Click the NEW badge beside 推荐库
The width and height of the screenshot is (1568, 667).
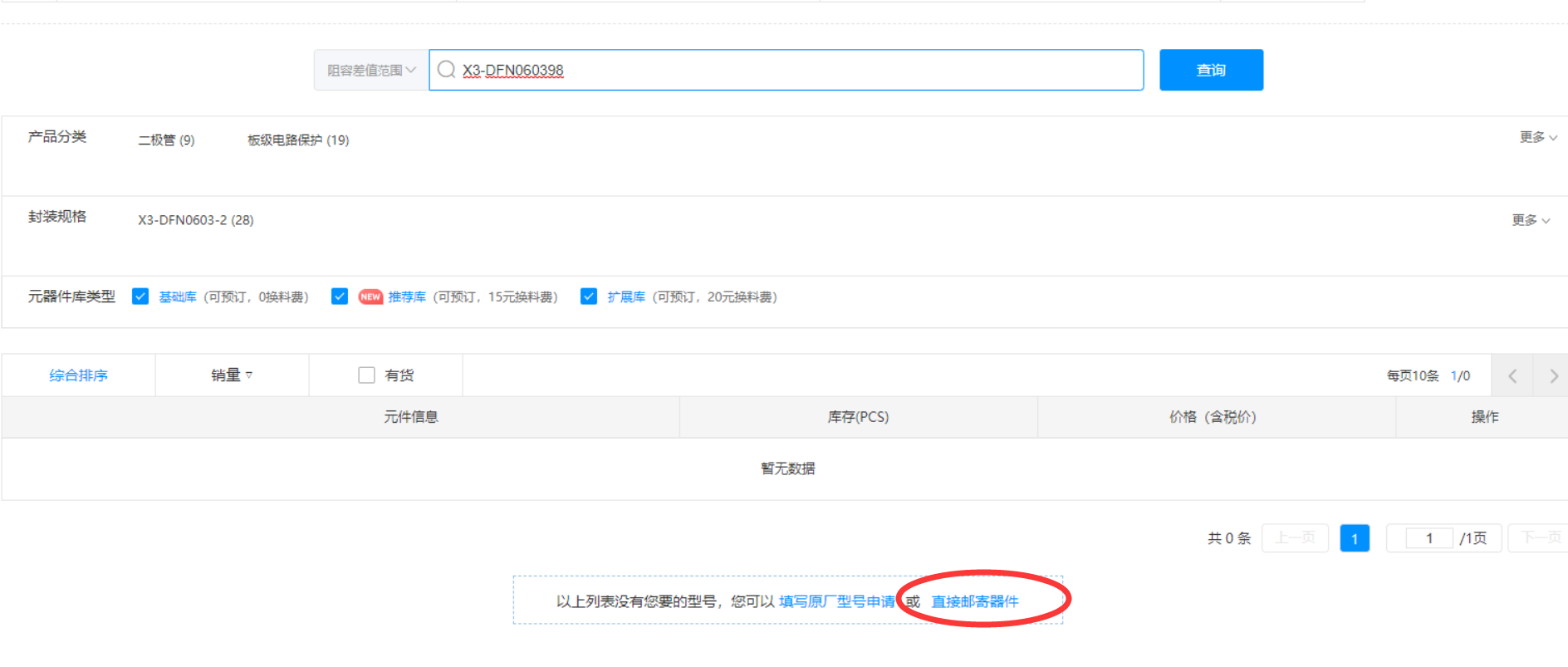370,297
